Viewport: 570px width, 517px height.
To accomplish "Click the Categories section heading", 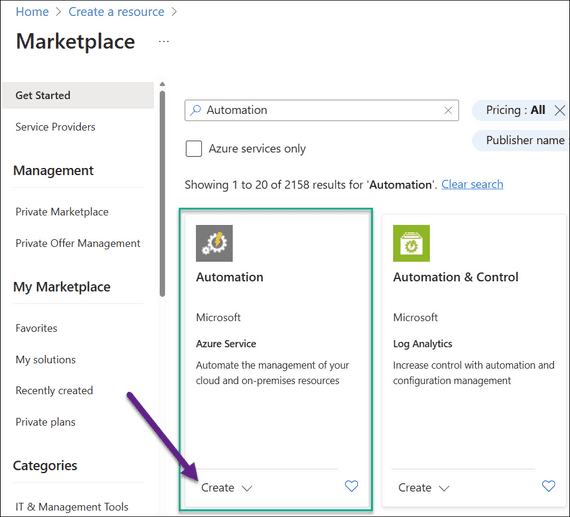I will [45, 466].
